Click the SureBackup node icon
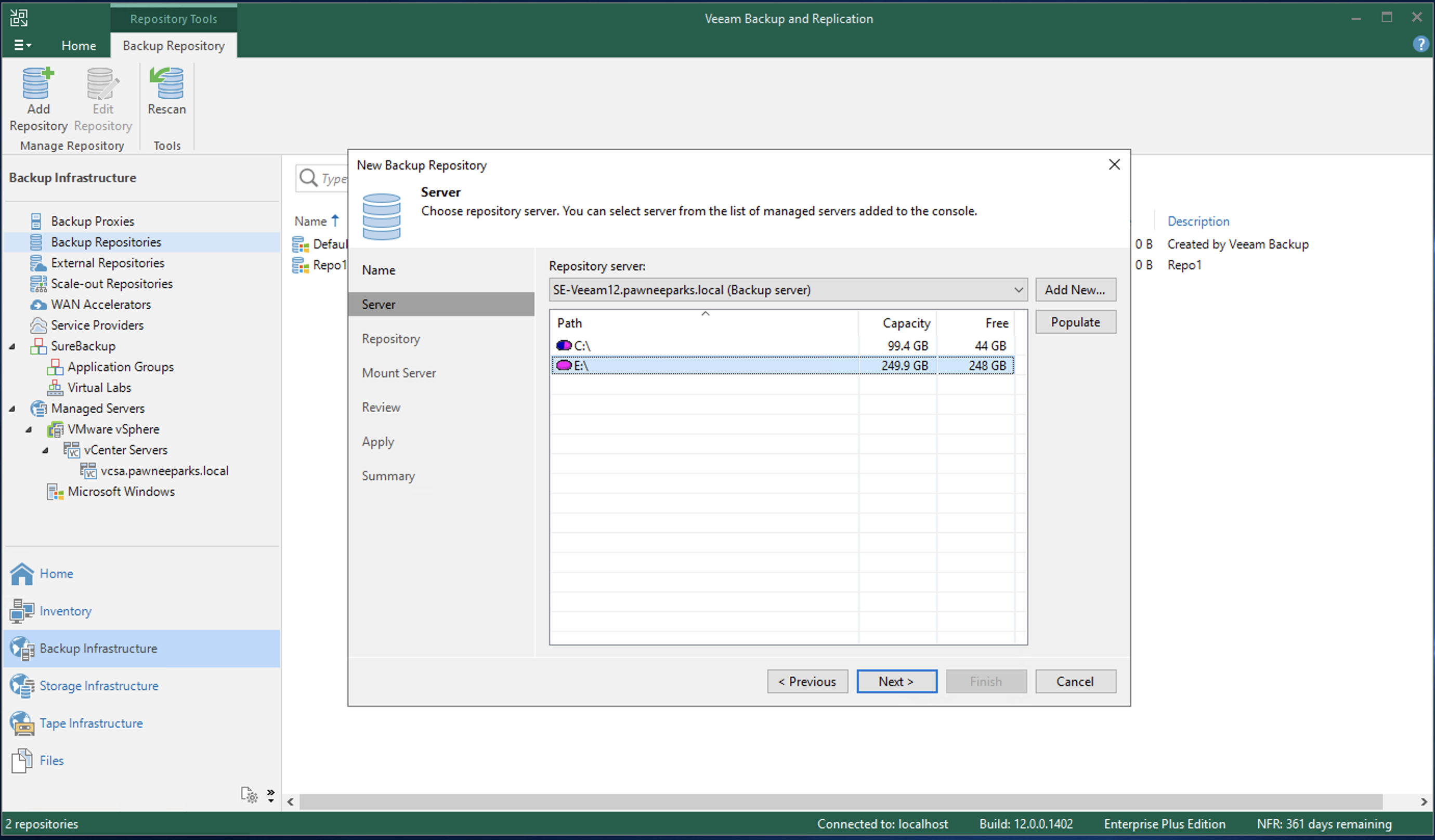The height and width of the screenshot is (840, 1435). [37, 346]
